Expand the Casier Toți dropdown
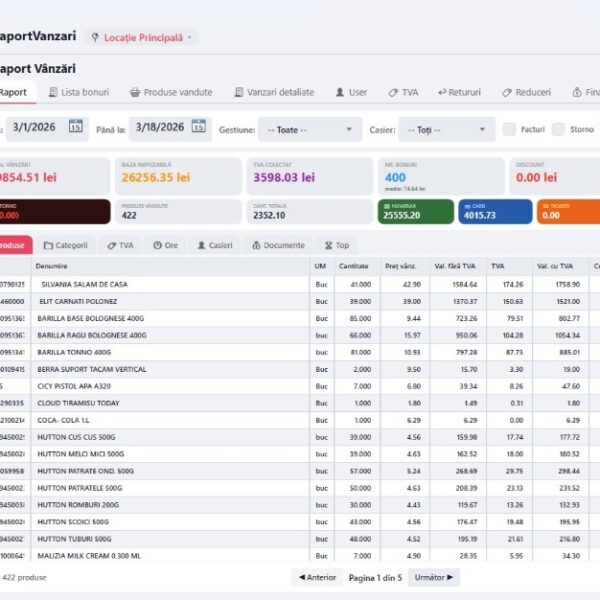The width and height of the screenshot is (600, 600). [x=447, y=130]
